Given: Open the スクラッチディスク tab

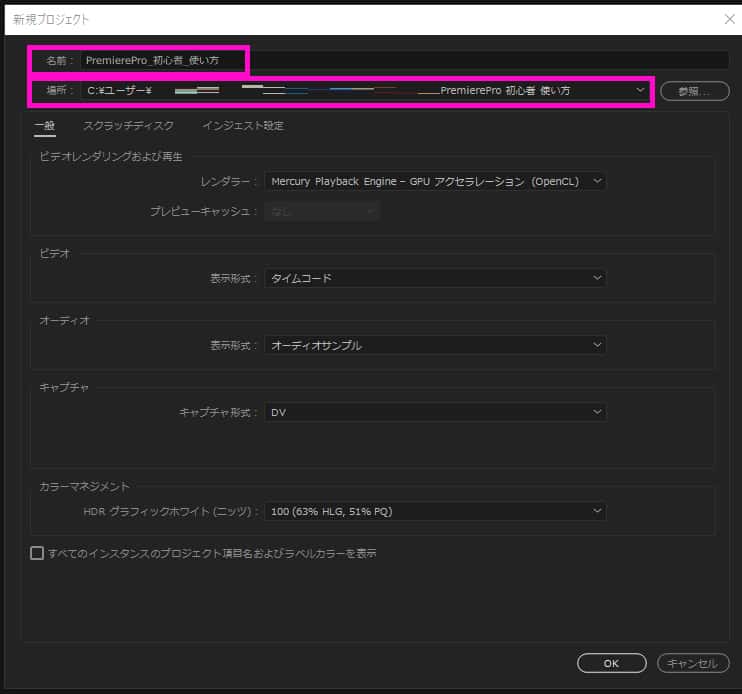Looking at the screenshot, I should (128, 126).
